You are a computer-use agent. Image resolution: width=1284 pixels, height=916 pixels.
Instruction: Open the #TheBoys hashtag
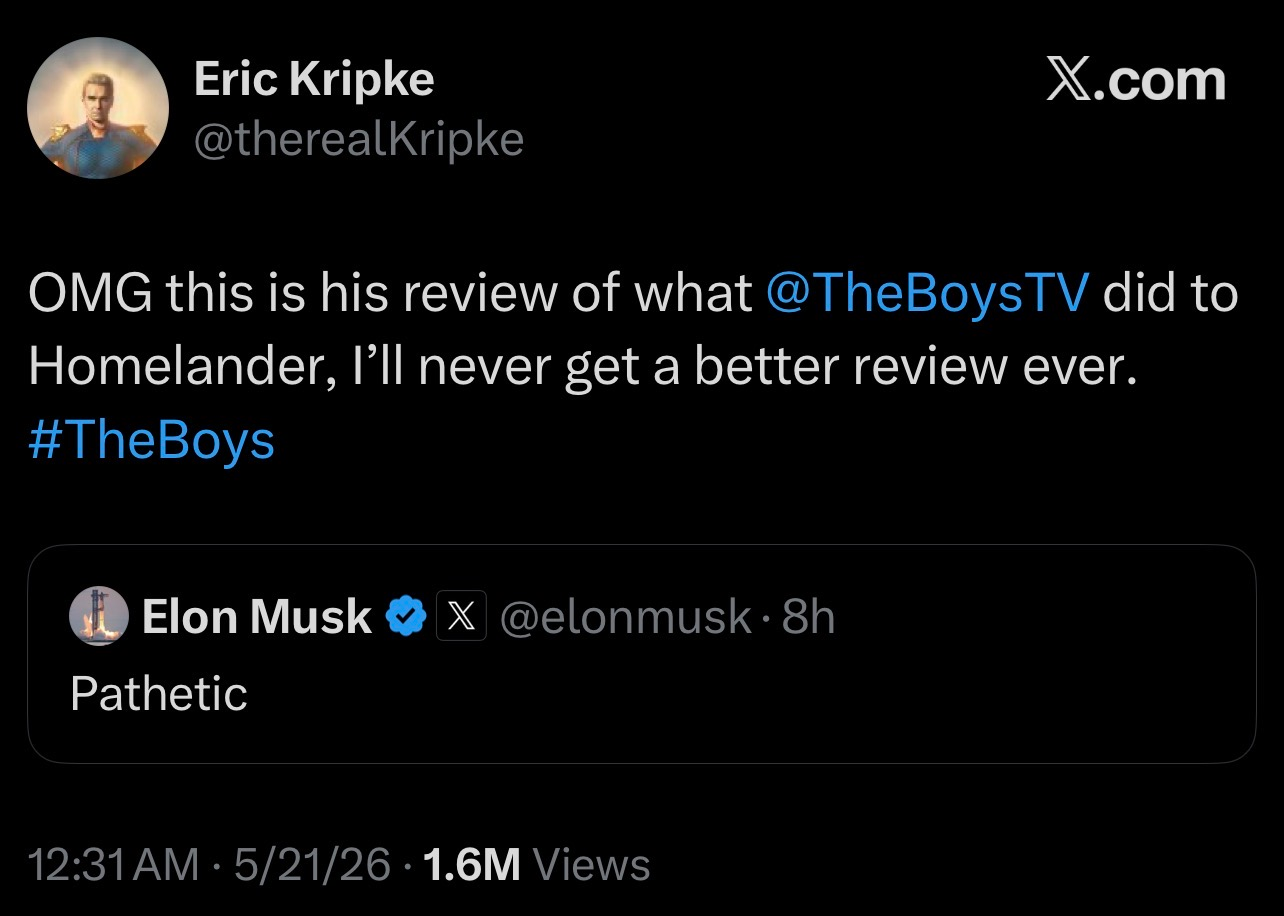(x=151, y=441)
